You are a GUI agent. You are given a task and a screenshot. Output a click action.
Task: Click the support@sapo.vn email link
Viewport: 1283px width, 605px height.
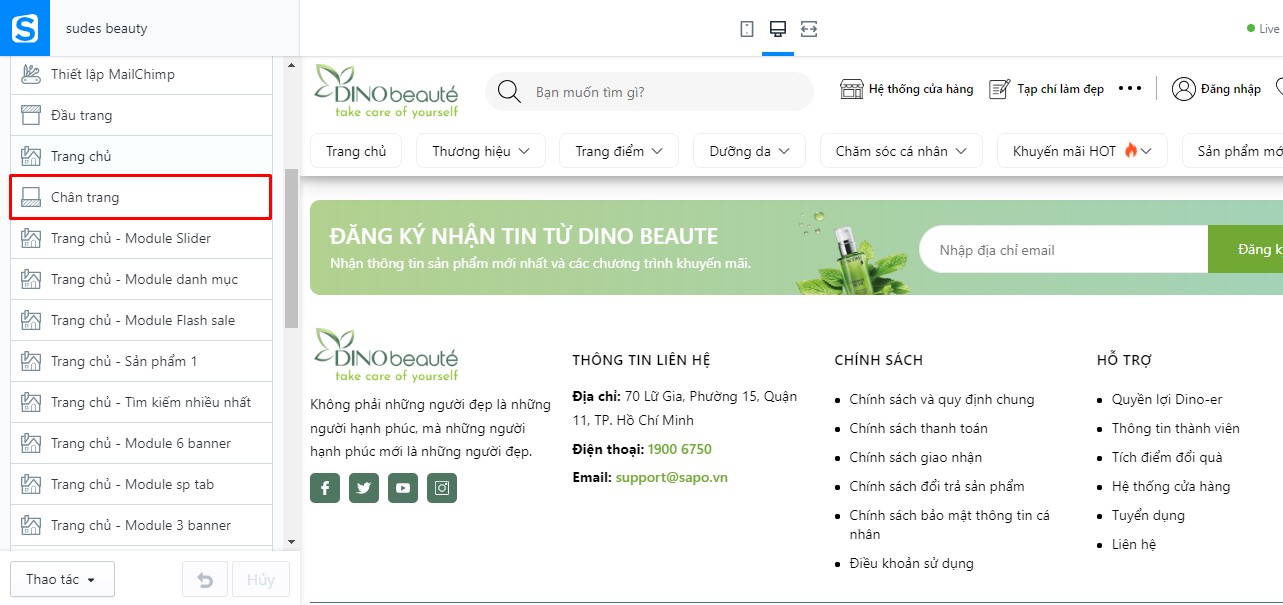pos(672,477)
